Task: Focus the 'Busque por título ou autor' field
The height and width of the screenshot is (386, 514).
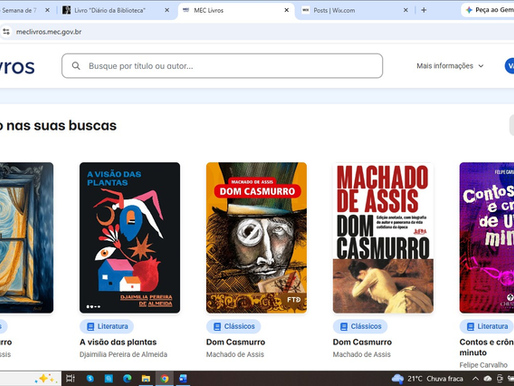Action: (222, 66)
